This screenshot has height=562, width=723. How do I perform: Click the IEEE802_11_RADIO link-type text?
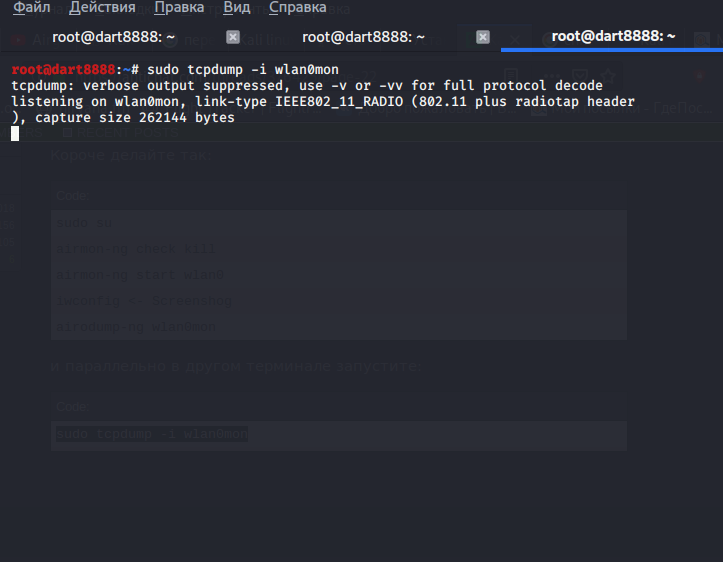point(334,102)
